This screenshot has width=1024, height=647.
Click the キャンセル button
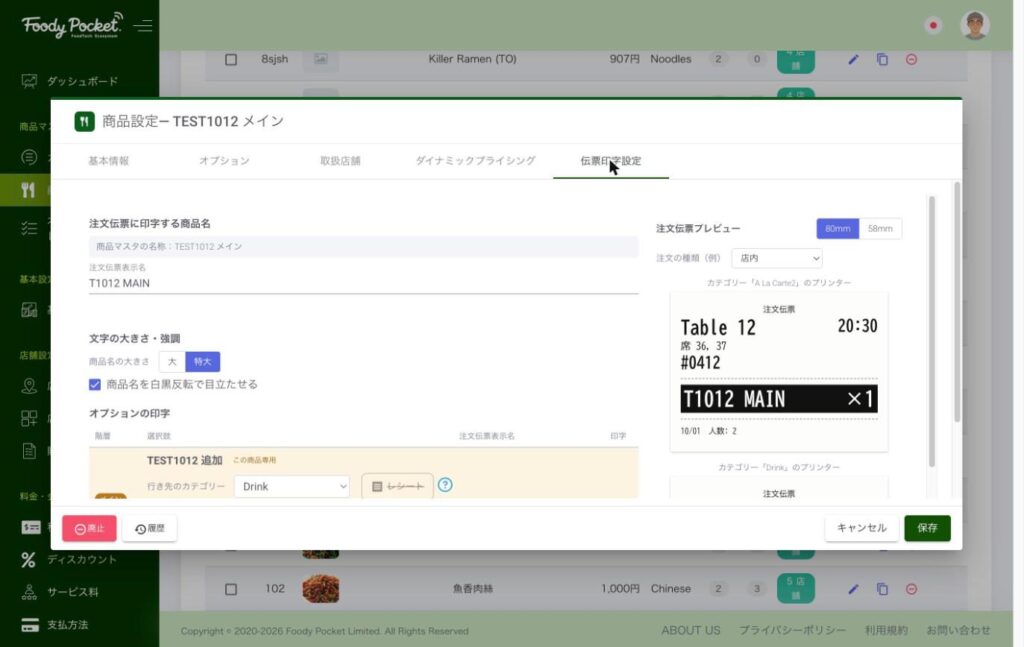click(861, 528)
